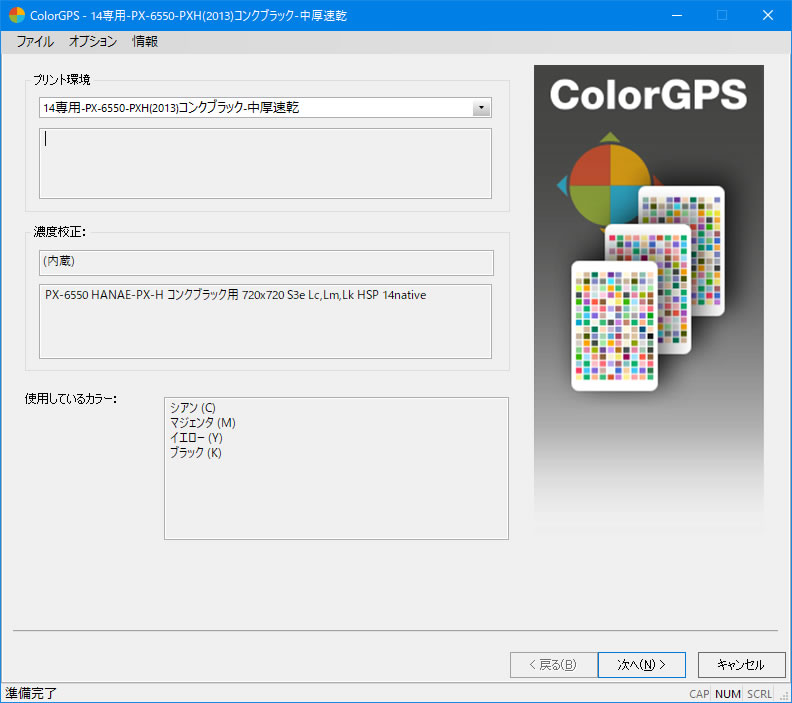Click the (内蔵) density calibration field
Viewport: 792px width, 703px height.
[266, 263]
